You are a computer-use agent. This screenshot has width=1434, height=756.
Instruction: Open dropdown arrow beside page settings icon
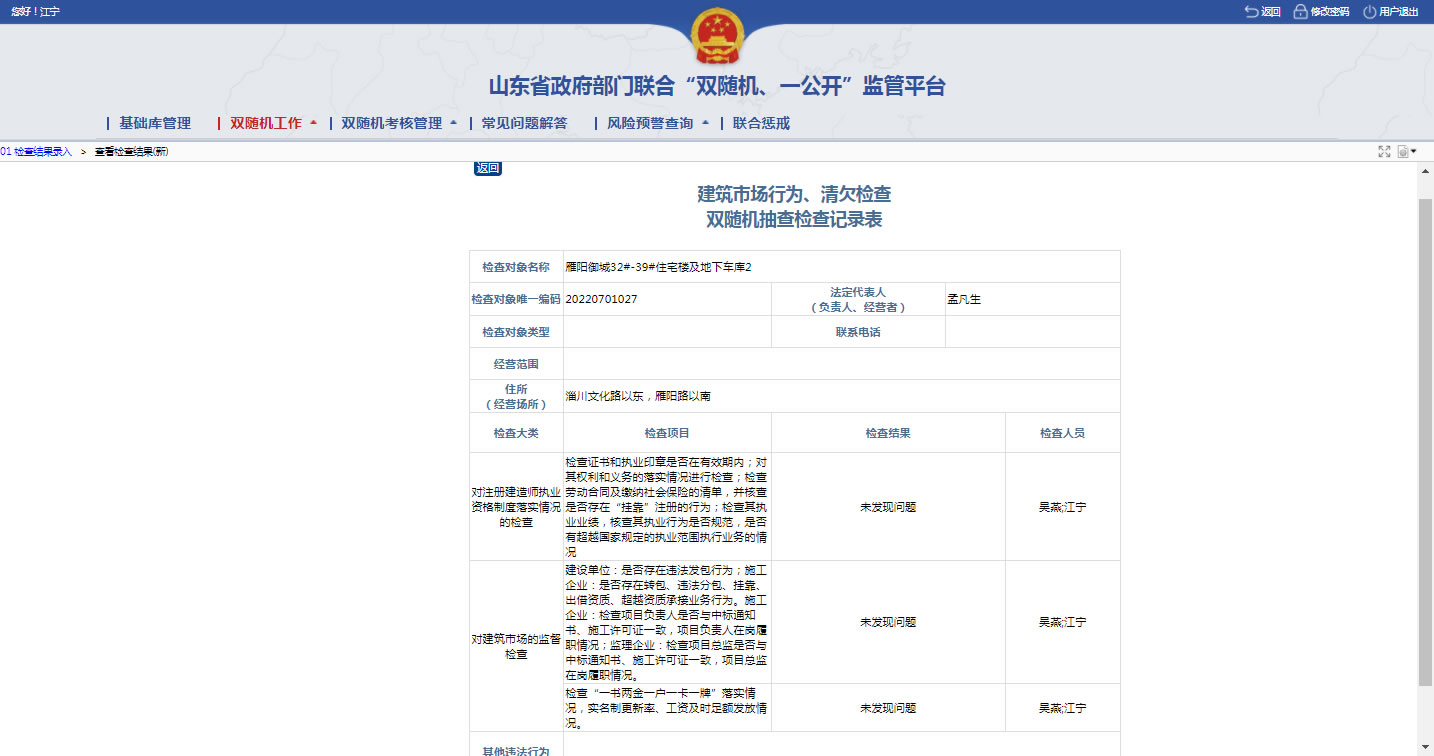(1414, 151)
